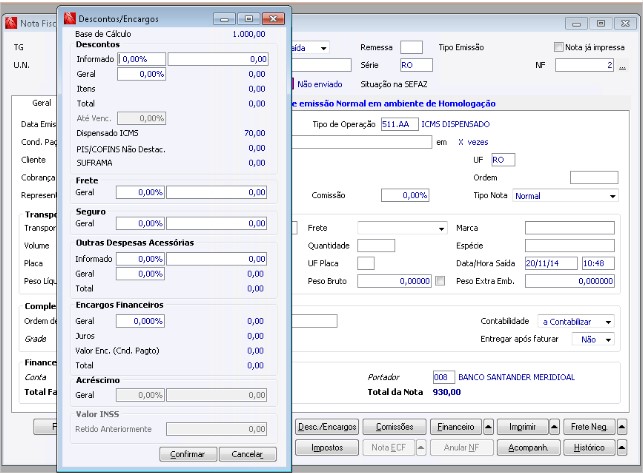Open the Tipo Nota dropdown

611,196
